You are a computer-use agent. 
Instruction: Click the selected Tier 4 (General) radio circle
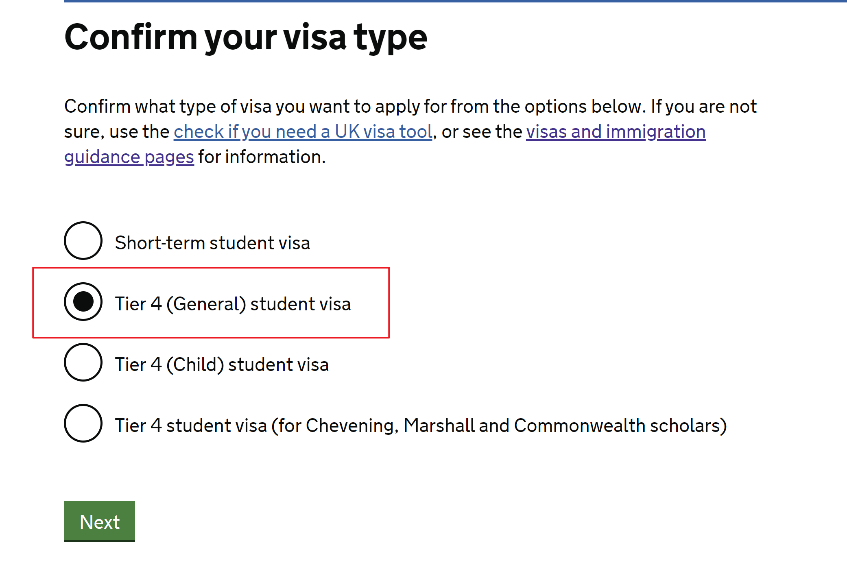(83, 302)
